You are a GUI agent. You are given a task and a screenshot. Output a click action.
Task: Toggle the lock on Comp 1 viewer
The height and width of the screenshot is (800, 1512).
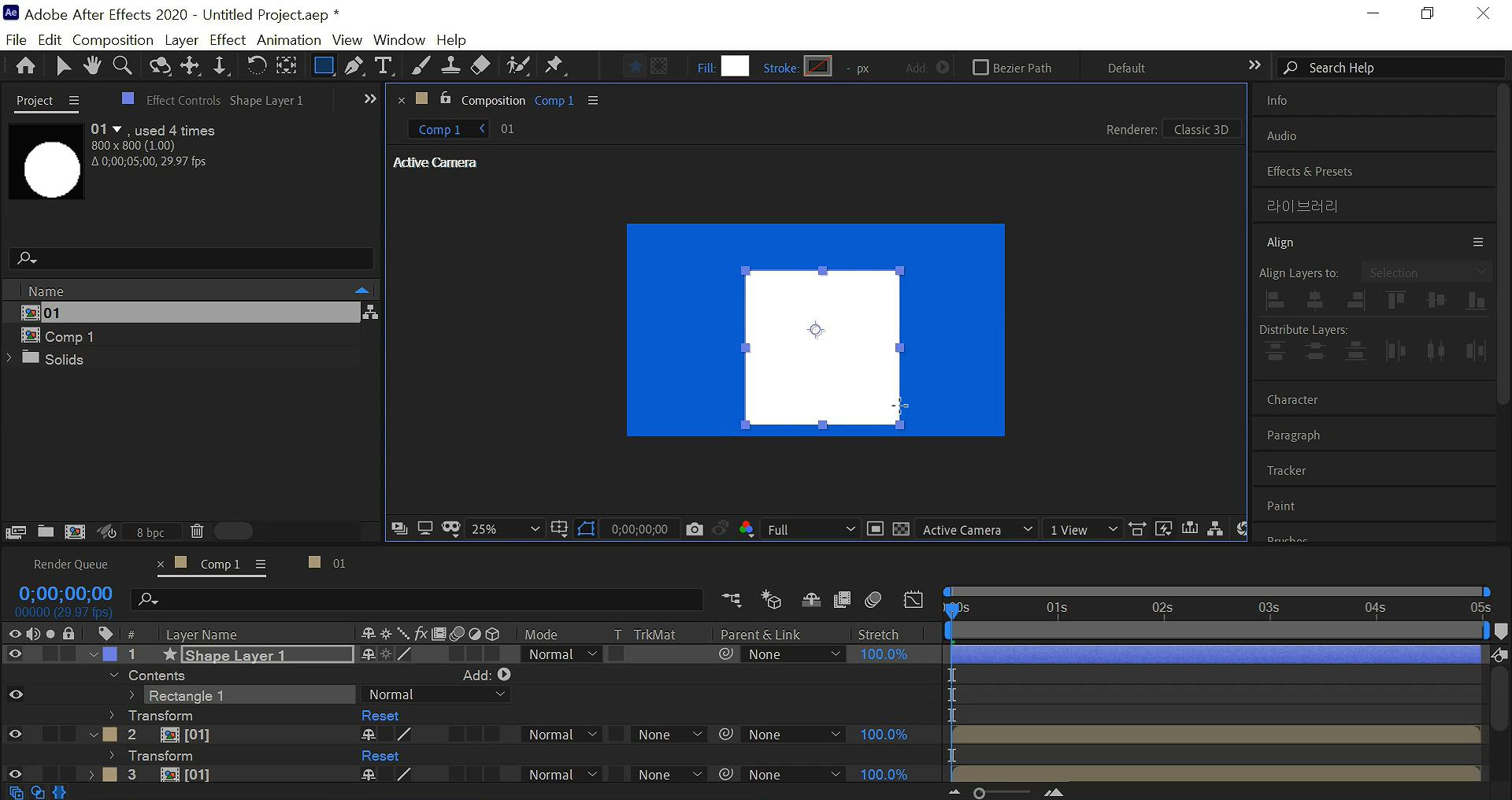pyautogui.click(x=446, y=98)
